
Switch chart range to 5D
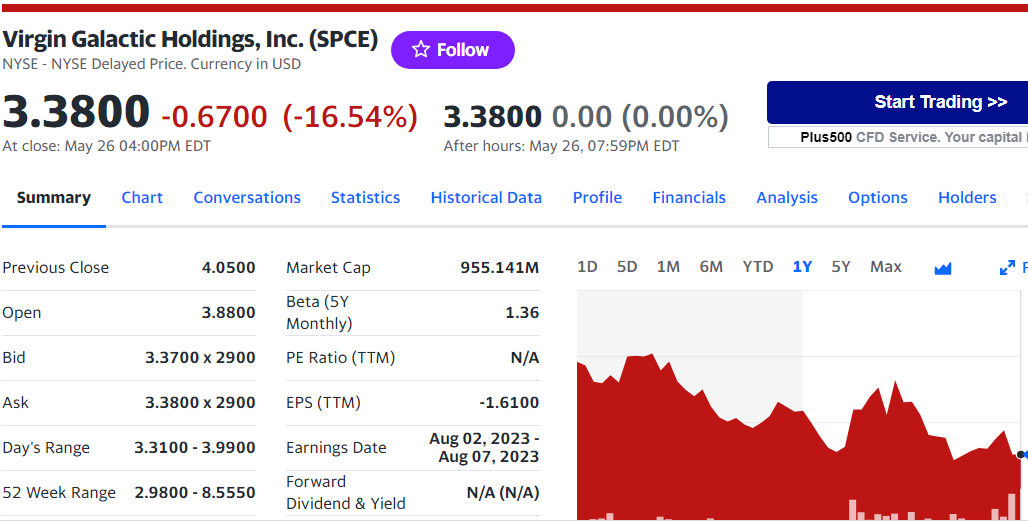pyautogui.click(x=627, y=267)
